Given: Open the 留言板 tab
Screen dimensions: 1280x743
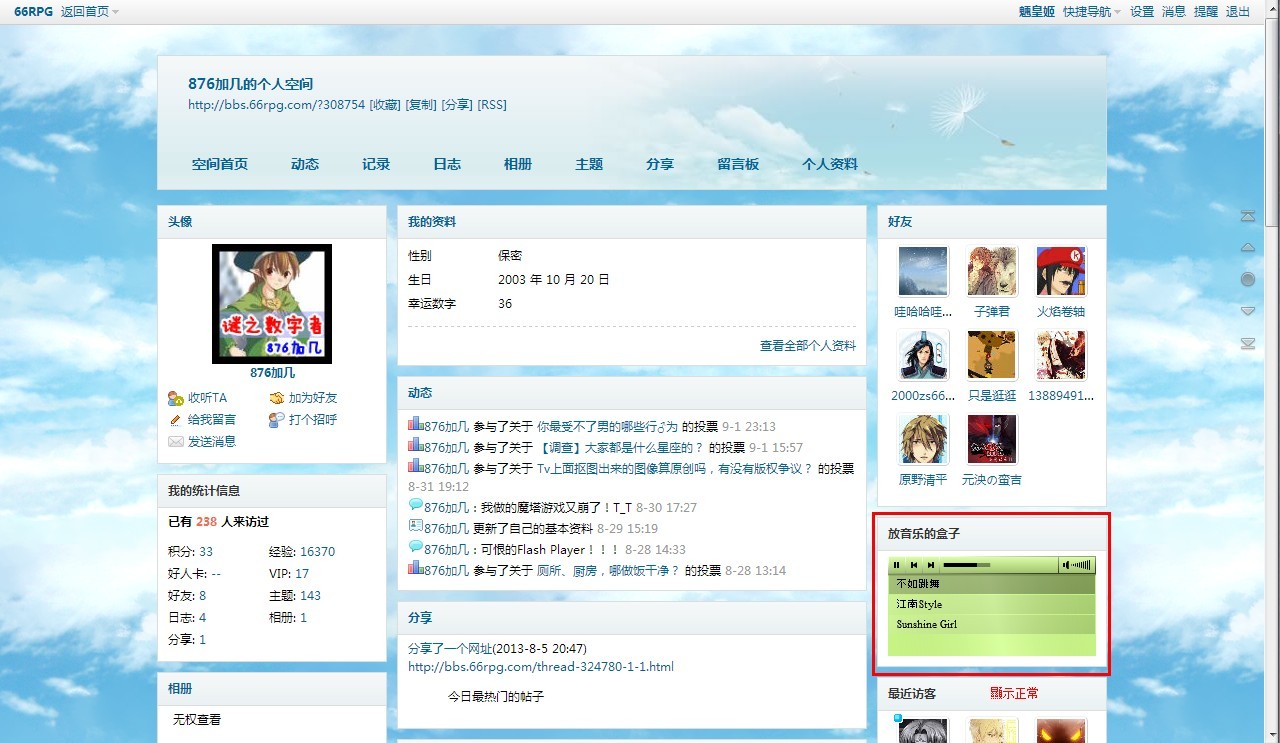Looking at the screenshot, I should click(x=738, y=164).
